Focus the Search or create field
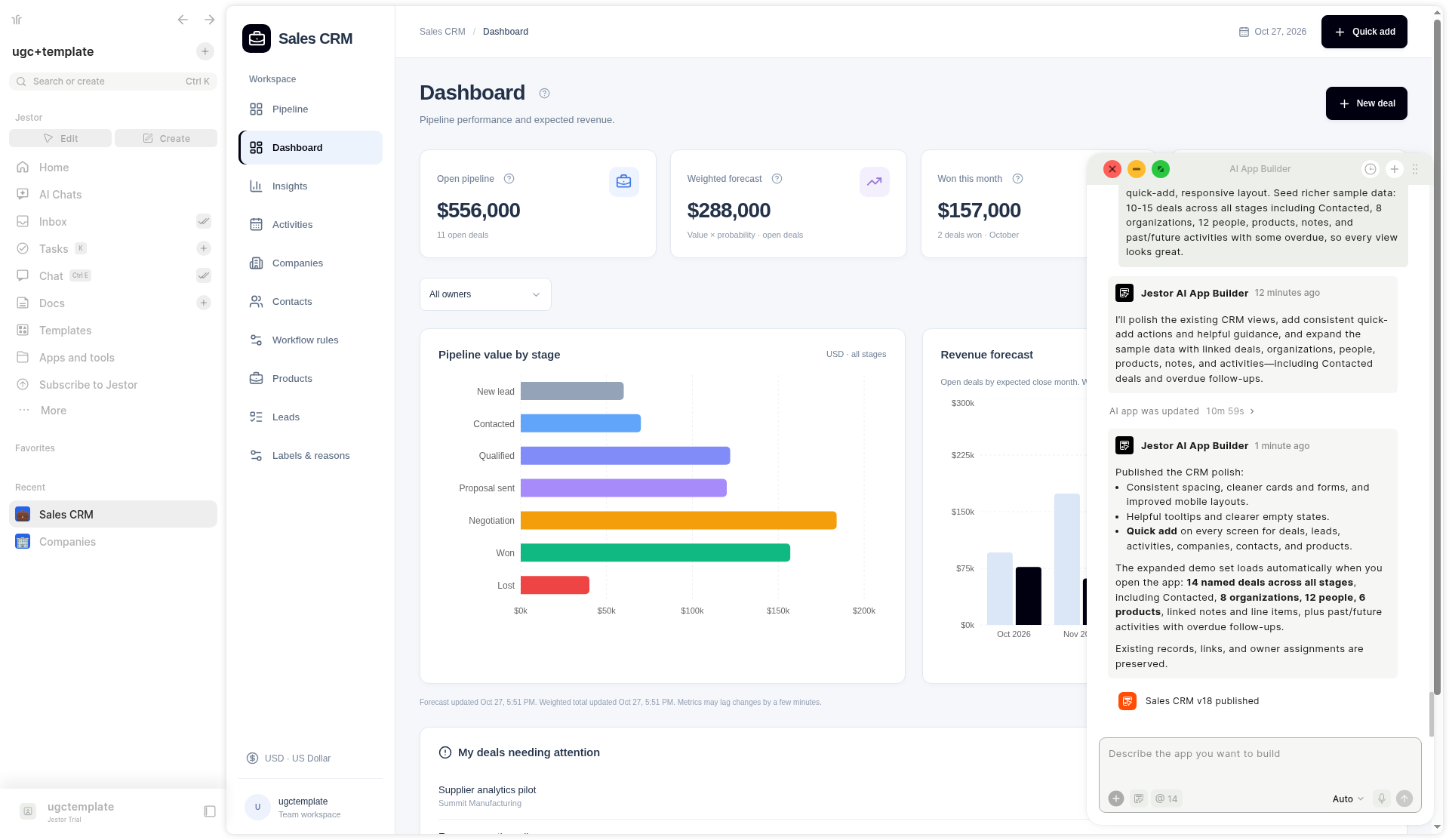Image resolution: width=1449 pixels, height=840 pixels. [113, 82]
